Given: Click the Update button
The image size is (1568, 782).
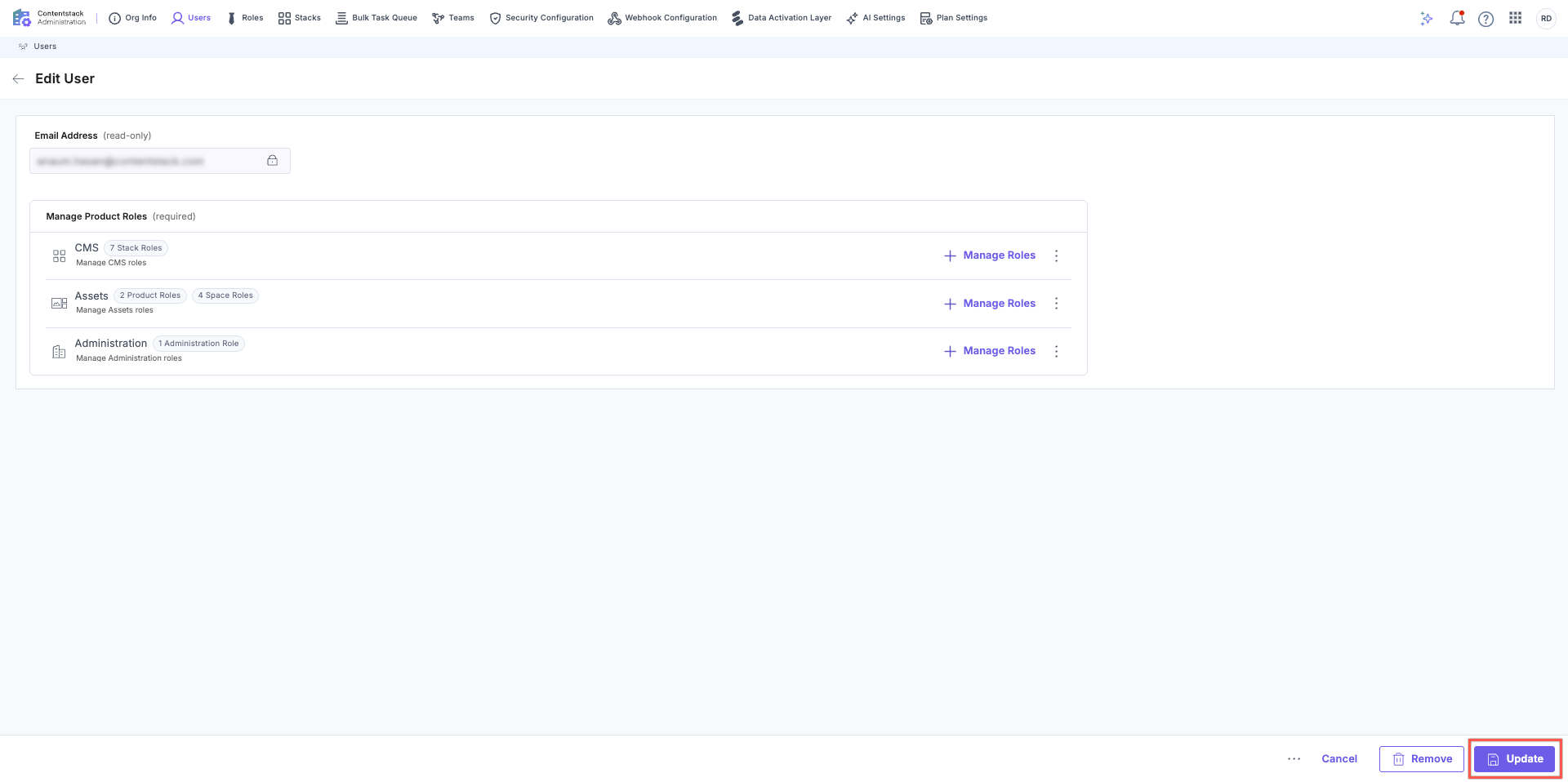Looking at the screenshot, I should [x=1515, y=759].
